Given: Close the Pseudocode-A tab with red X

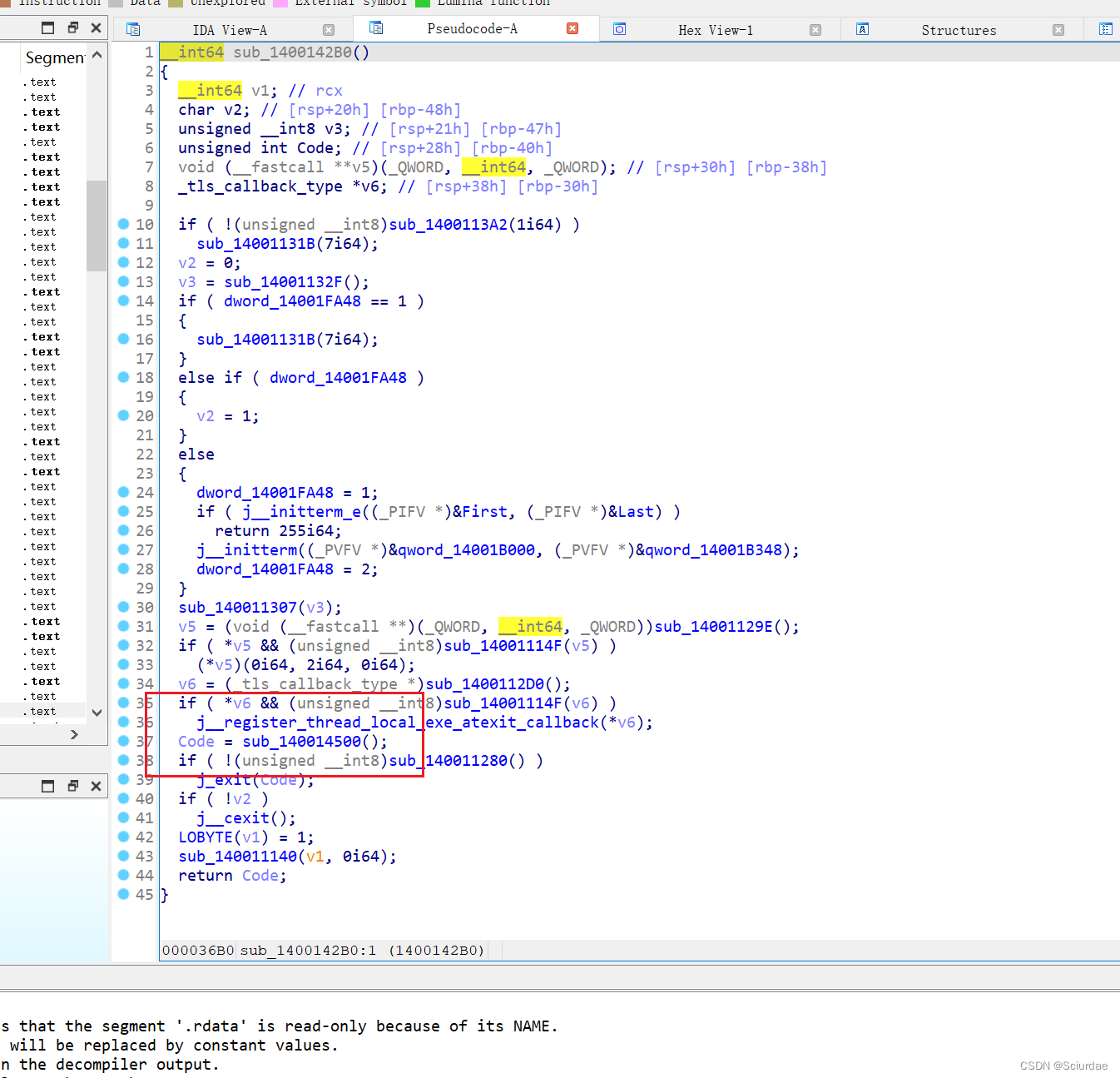Looking at the screenshot, I should [572, 28].
